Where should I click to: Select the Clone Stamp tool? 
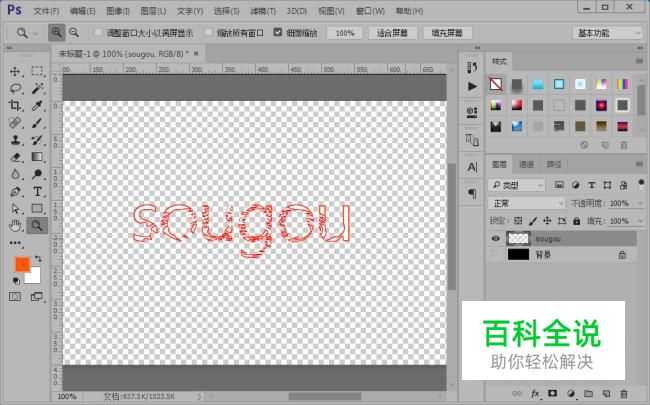coord(15,140)
